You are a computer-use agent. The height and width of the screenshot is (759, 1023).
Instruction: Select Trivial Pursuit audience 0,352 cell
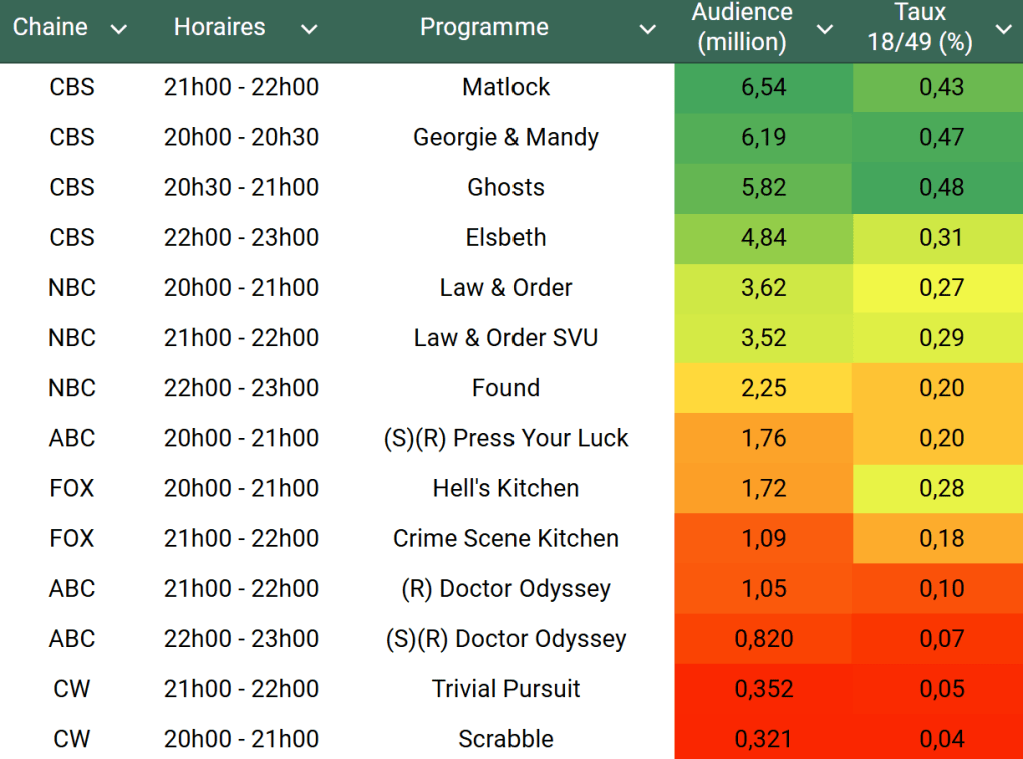pos(764,689)
